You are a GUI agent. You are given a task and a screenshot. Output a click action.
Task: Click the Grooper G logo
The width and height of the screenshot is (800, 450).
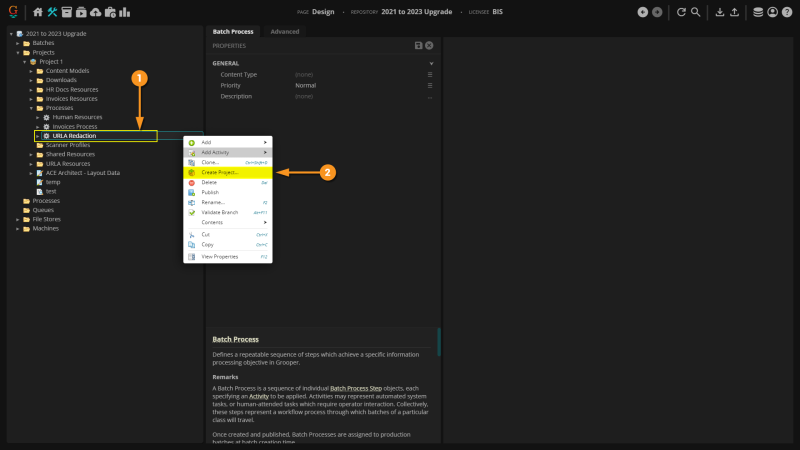[x=13, y=12]
